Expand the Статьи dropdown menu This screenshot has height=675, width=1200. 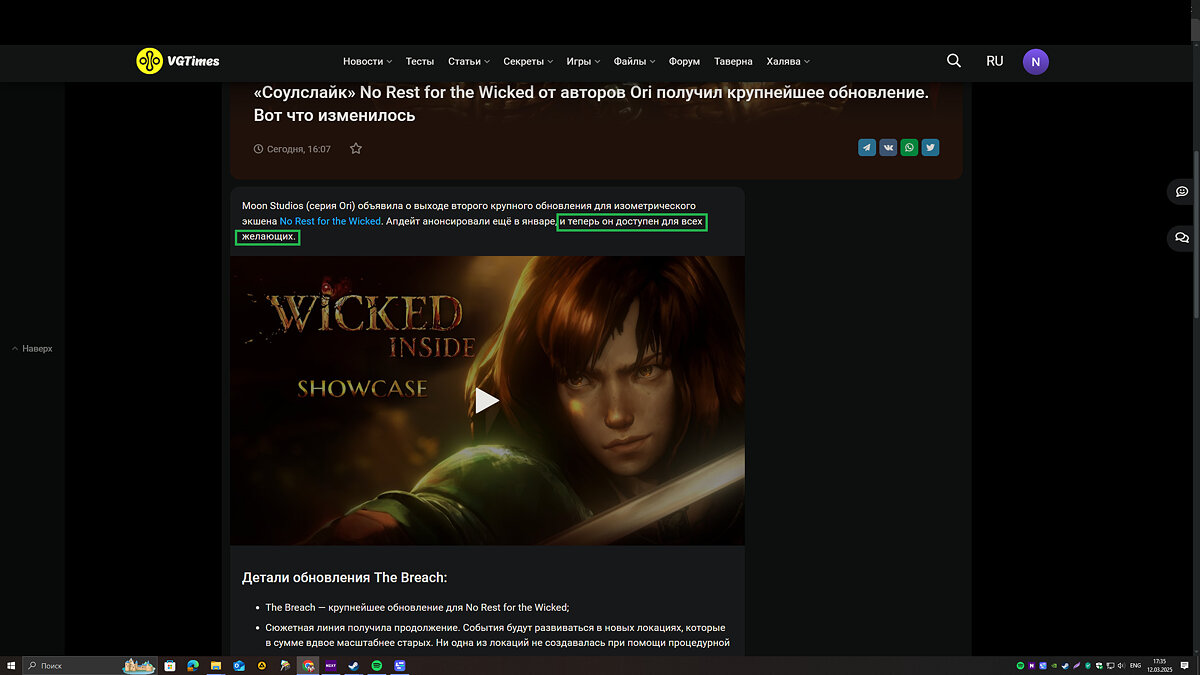pyautogui.click(x=468, y=61)
